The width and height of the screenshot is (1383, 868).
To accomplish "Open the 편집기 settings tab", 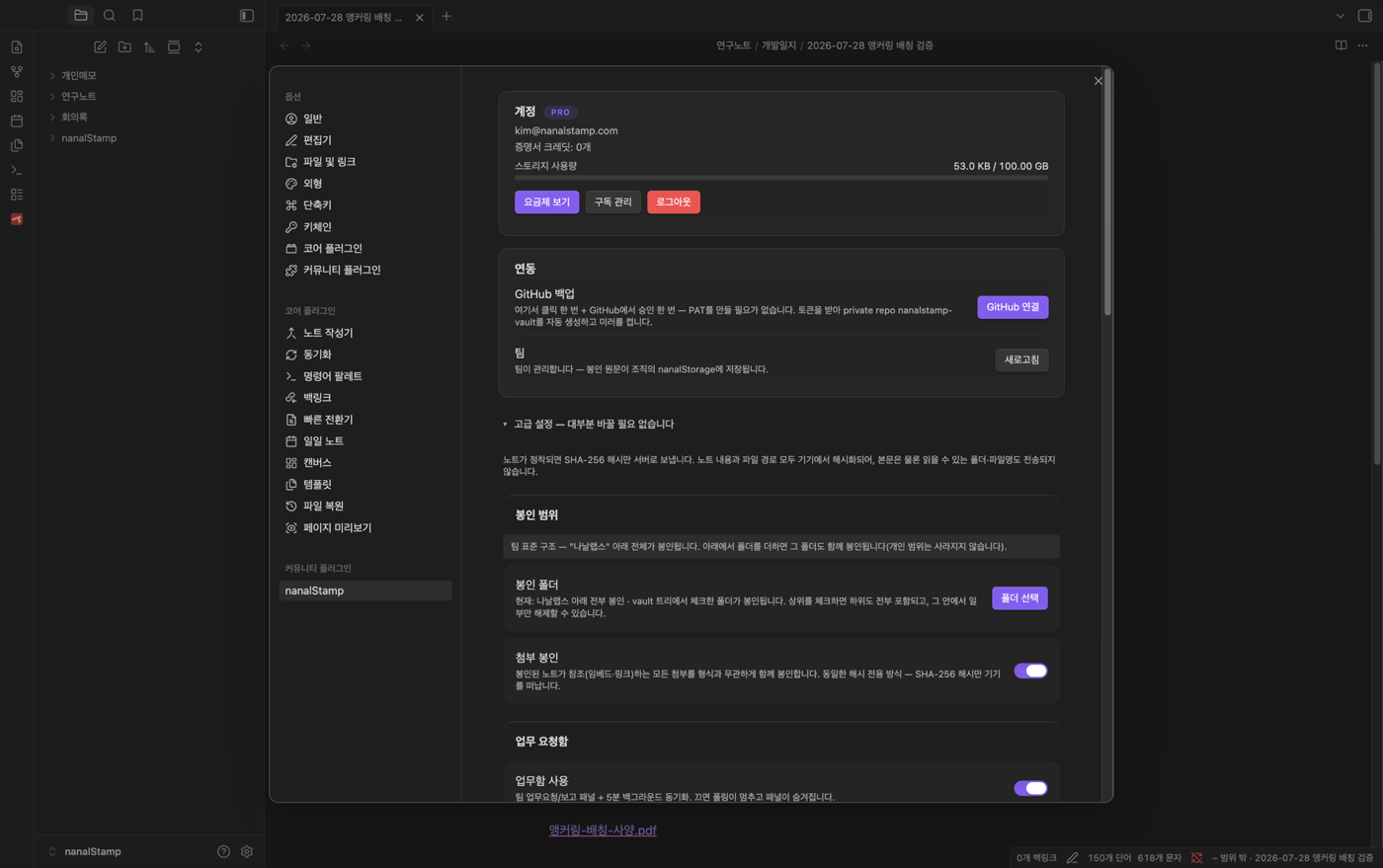I will 365,140.
